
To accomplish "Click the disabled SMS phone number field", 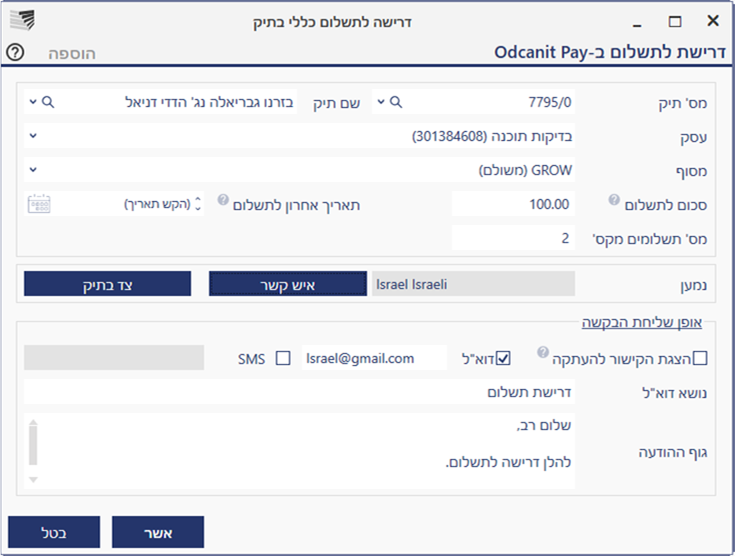I will click(x=114, y=358).
